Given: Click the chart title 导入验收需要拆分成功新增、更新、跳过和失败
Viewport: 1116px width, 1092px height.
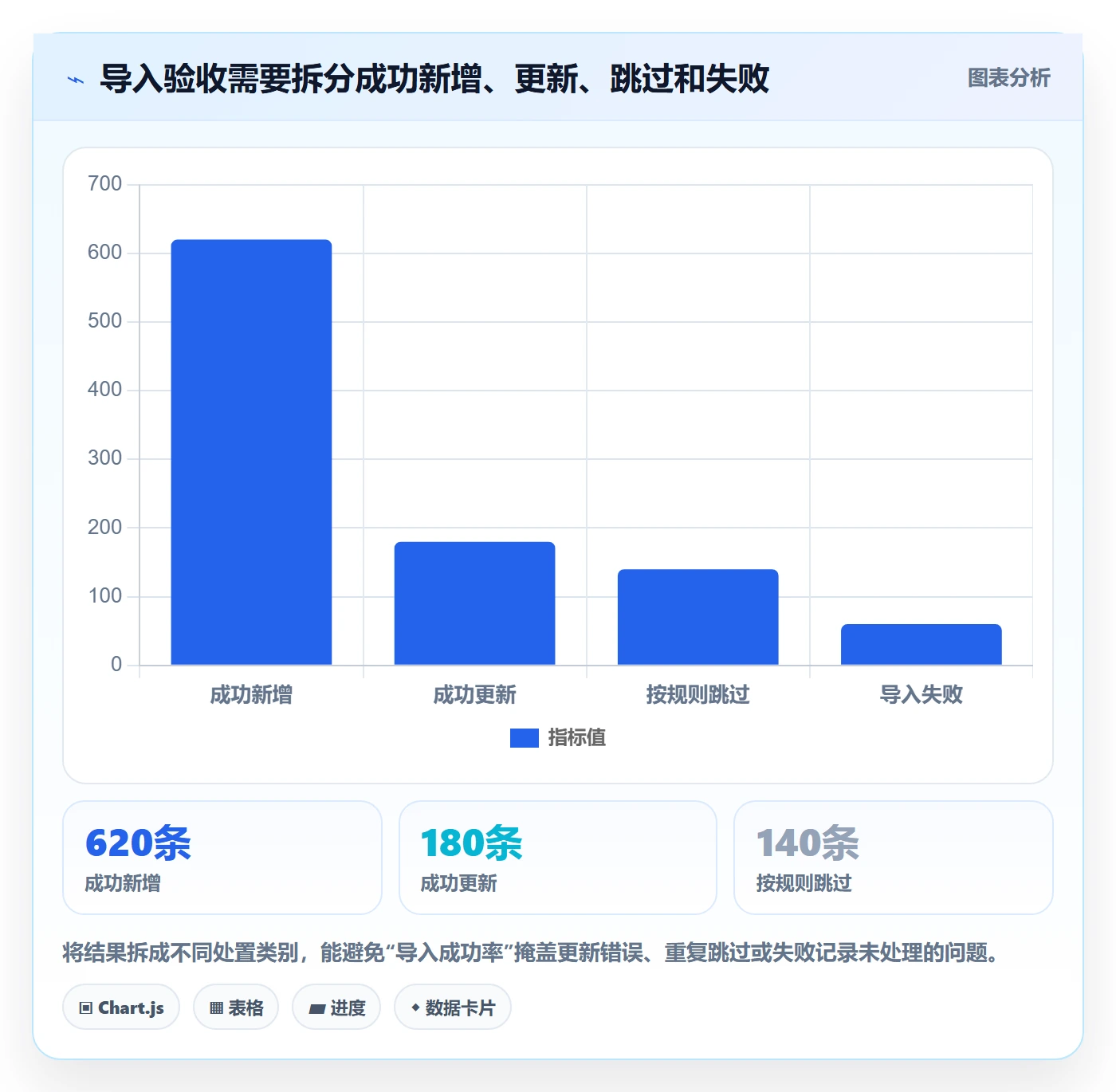Looking at the screenshot, I should click(x=434, y=79).
